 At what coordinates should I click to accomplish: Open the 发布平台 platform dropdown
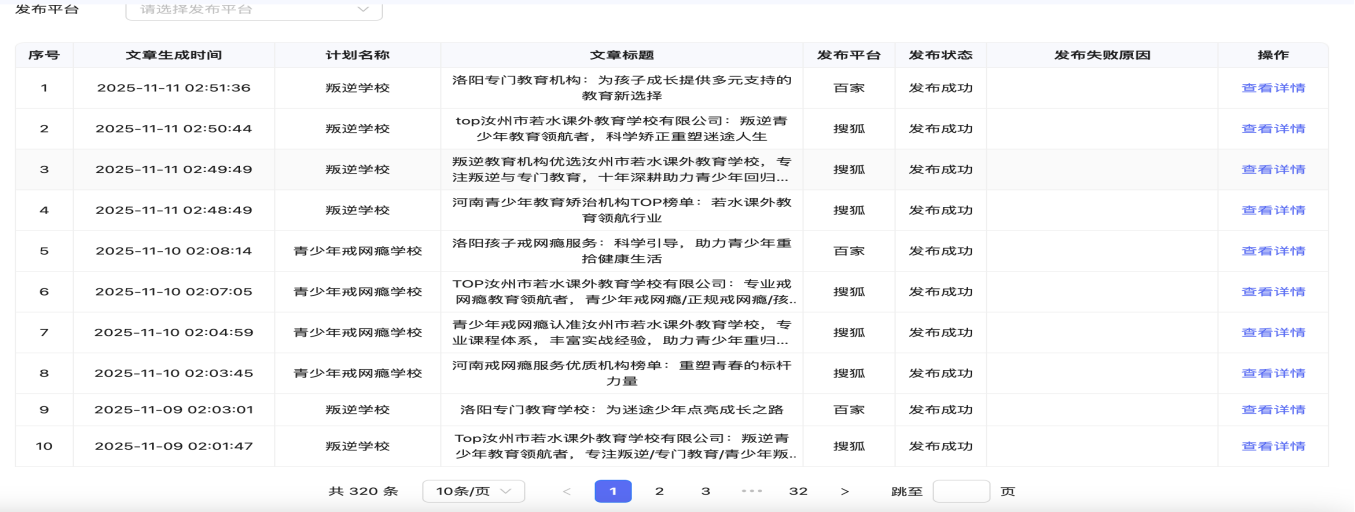[253, 9]
